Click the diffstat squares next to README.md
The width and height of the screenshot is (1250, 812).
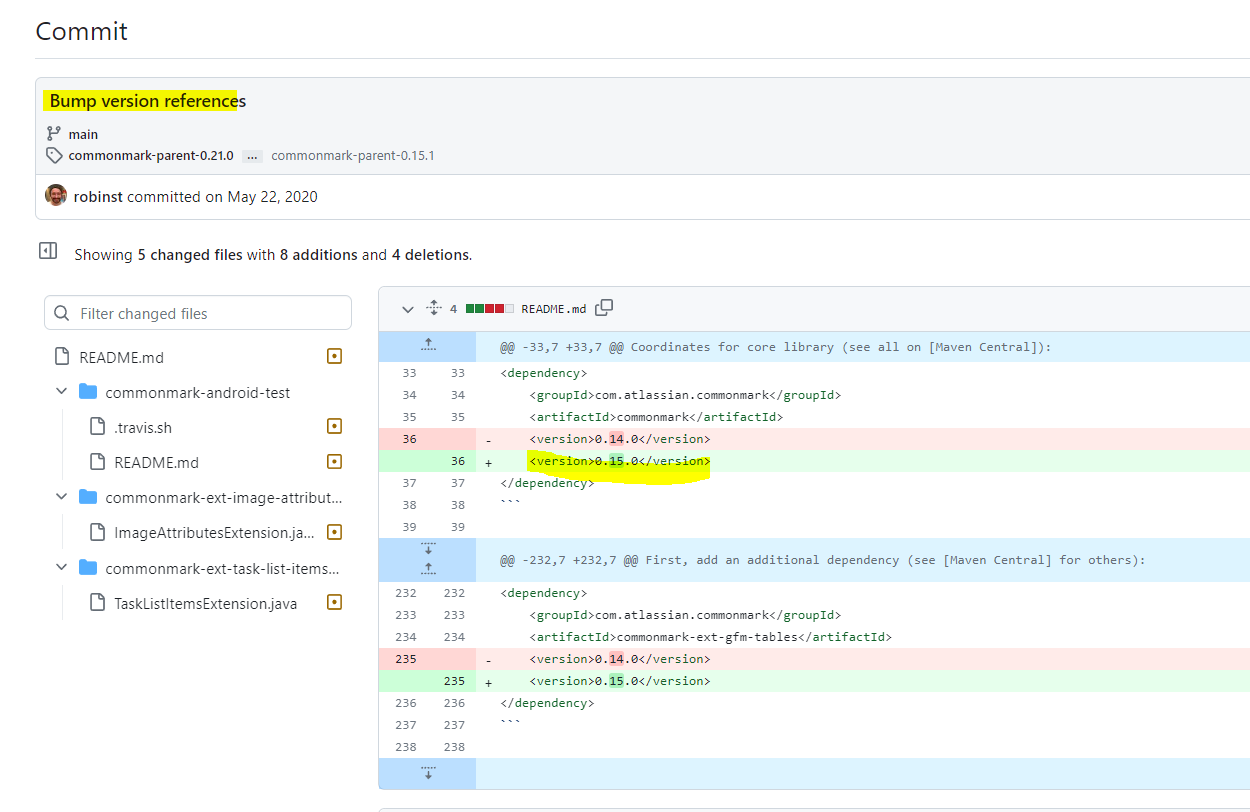click(x=489, y=309)
